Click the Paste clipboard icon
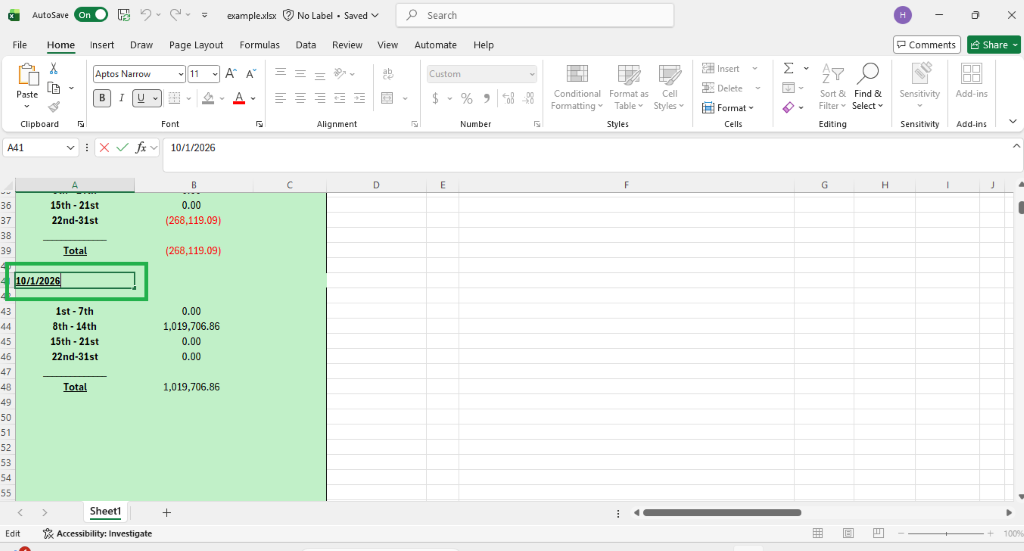1024x551 pixels. 27,75
